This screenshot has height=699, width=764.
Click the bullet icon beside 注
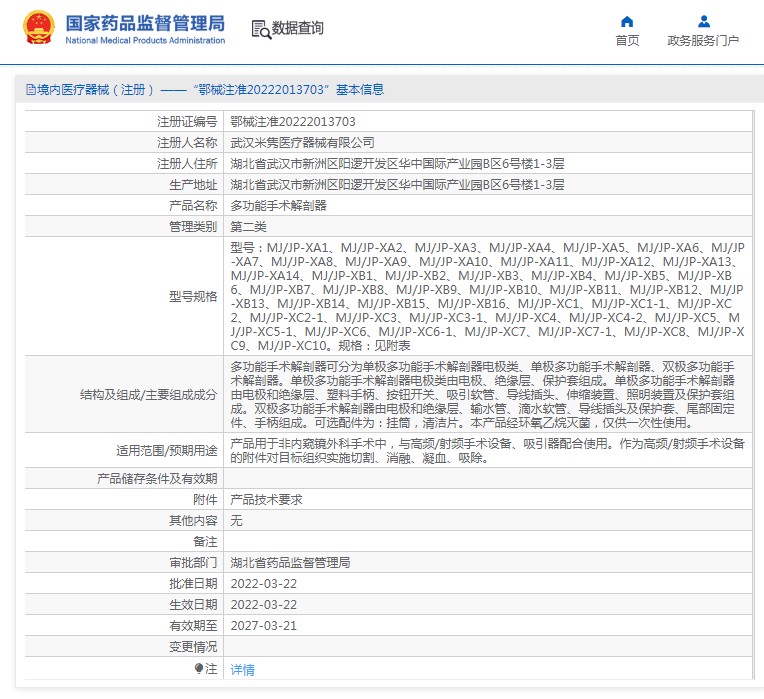pos(199,668)
